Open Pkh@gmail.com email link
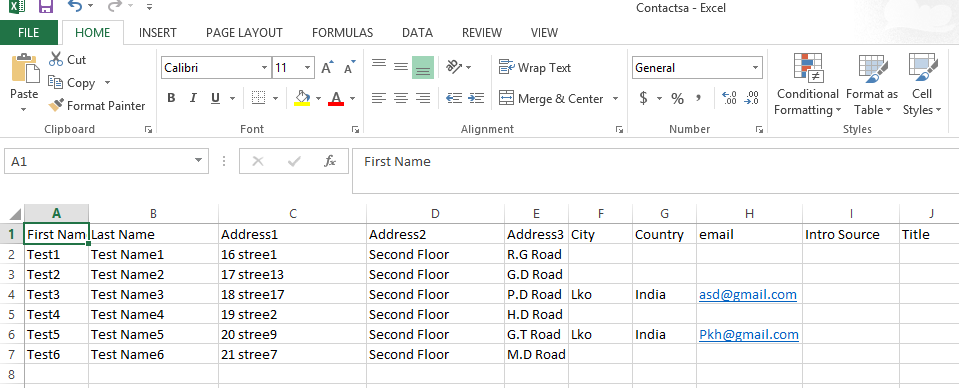Viewport: 959px width, 388px height. [x=749, y=335]
